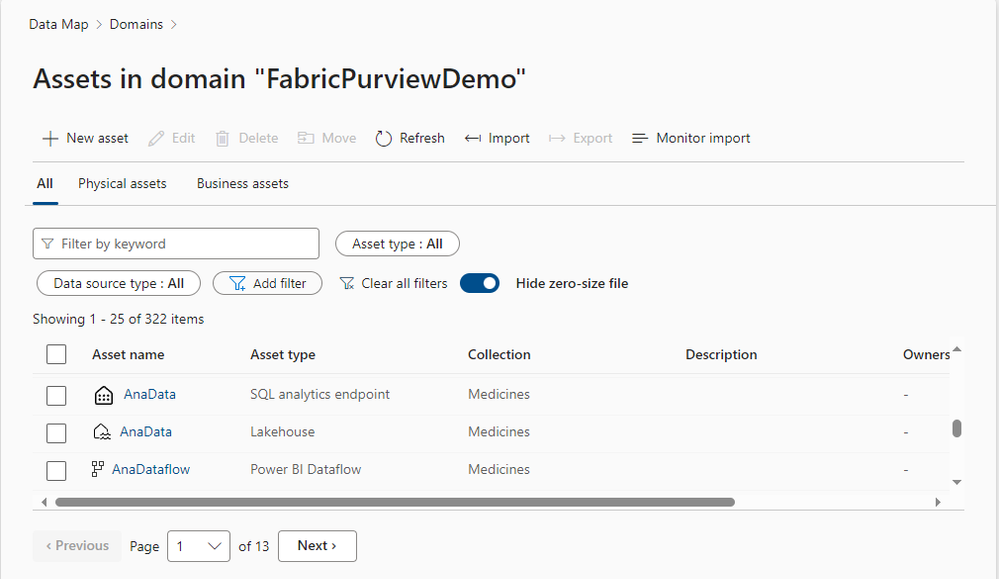Turn off Hide zero-size file toggle
This screenshot has height=579, width=999.
[x=480, y=283]
